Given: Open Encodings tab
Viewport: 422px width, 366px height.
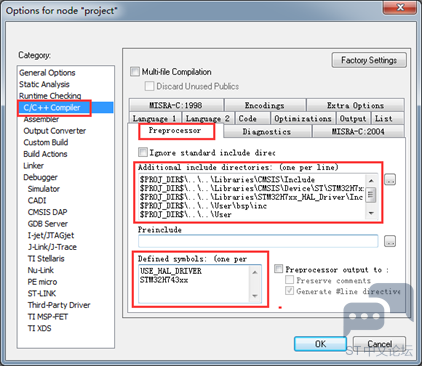Looking at the screenshot, I should tap(265, 105).
